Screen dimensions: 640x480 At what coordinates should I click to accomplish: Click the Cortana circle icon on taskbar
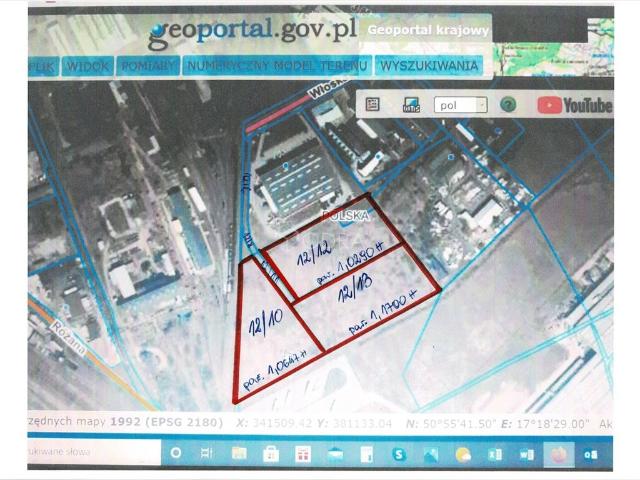[176, 453]
